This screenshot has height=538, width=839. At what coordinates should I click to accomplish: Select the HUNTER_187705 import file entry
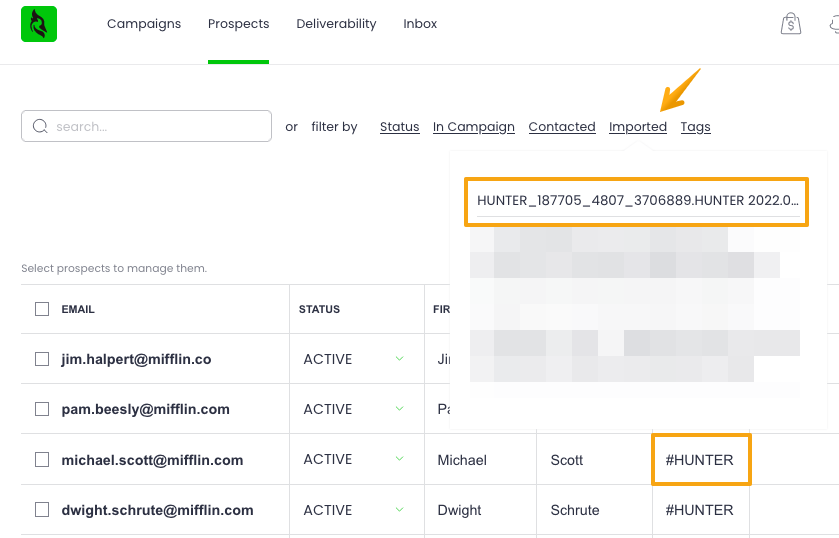[636, 201]
